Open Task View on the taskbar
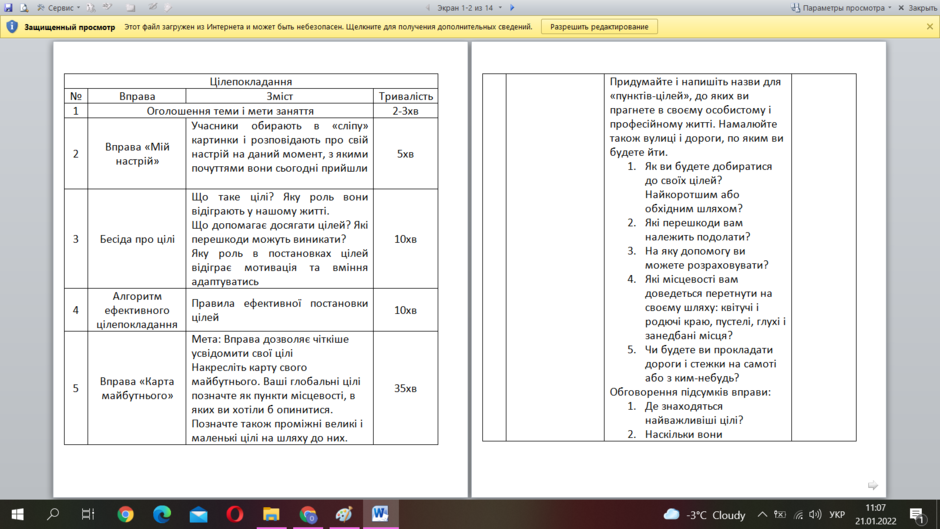Viewport: 940px width, 529px height. [88, 515]
